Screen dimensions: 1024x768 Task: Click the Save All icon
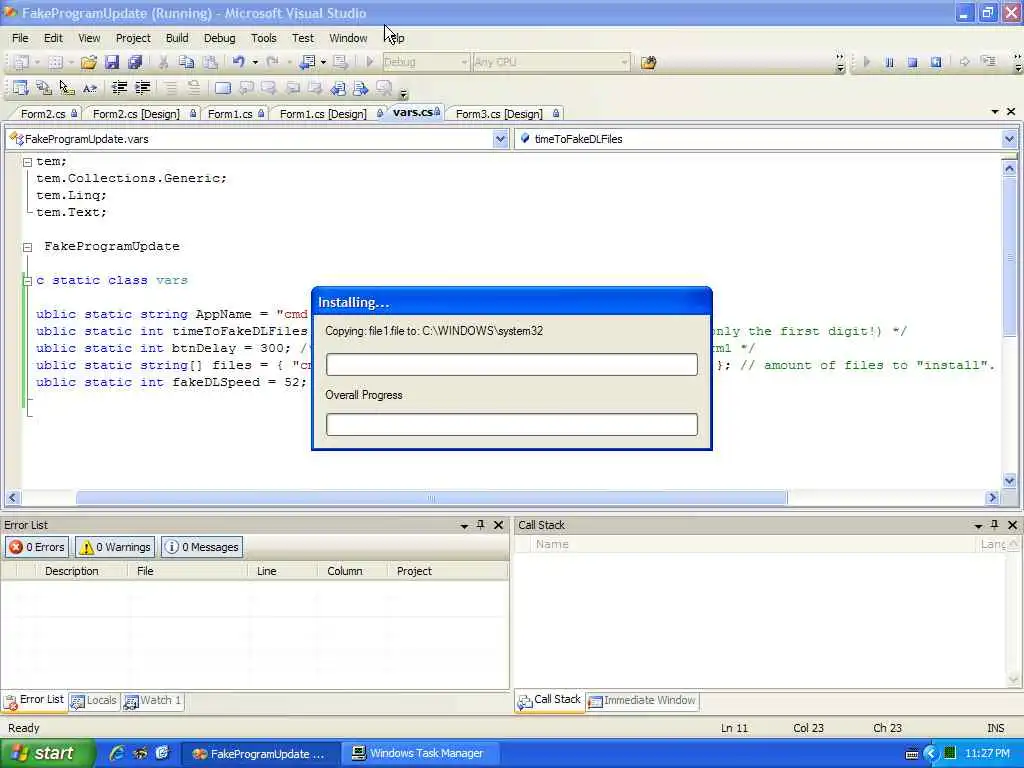(x=135, y=62)
